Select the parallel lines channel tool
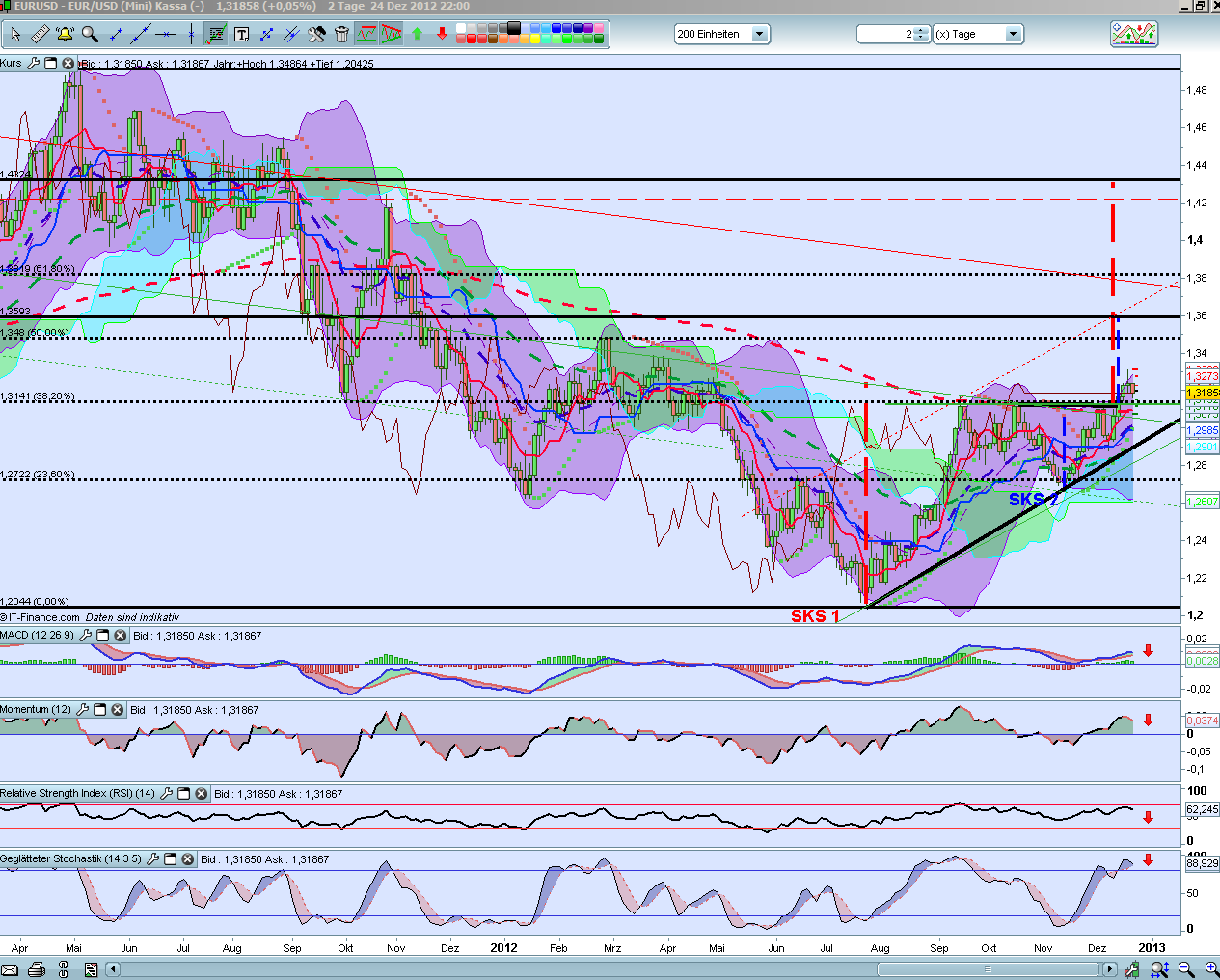Screen dimensions: 1220x980 point(291,35)
